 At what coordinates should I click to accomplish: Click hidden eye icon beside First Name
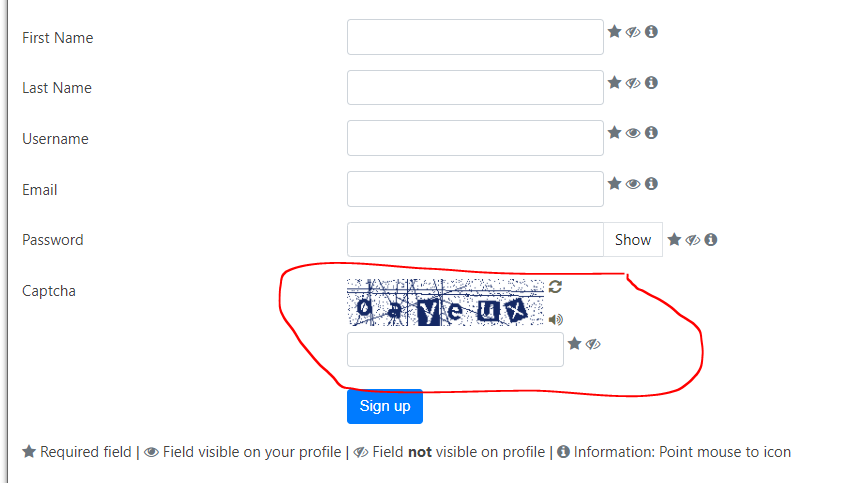coord(633,32)
